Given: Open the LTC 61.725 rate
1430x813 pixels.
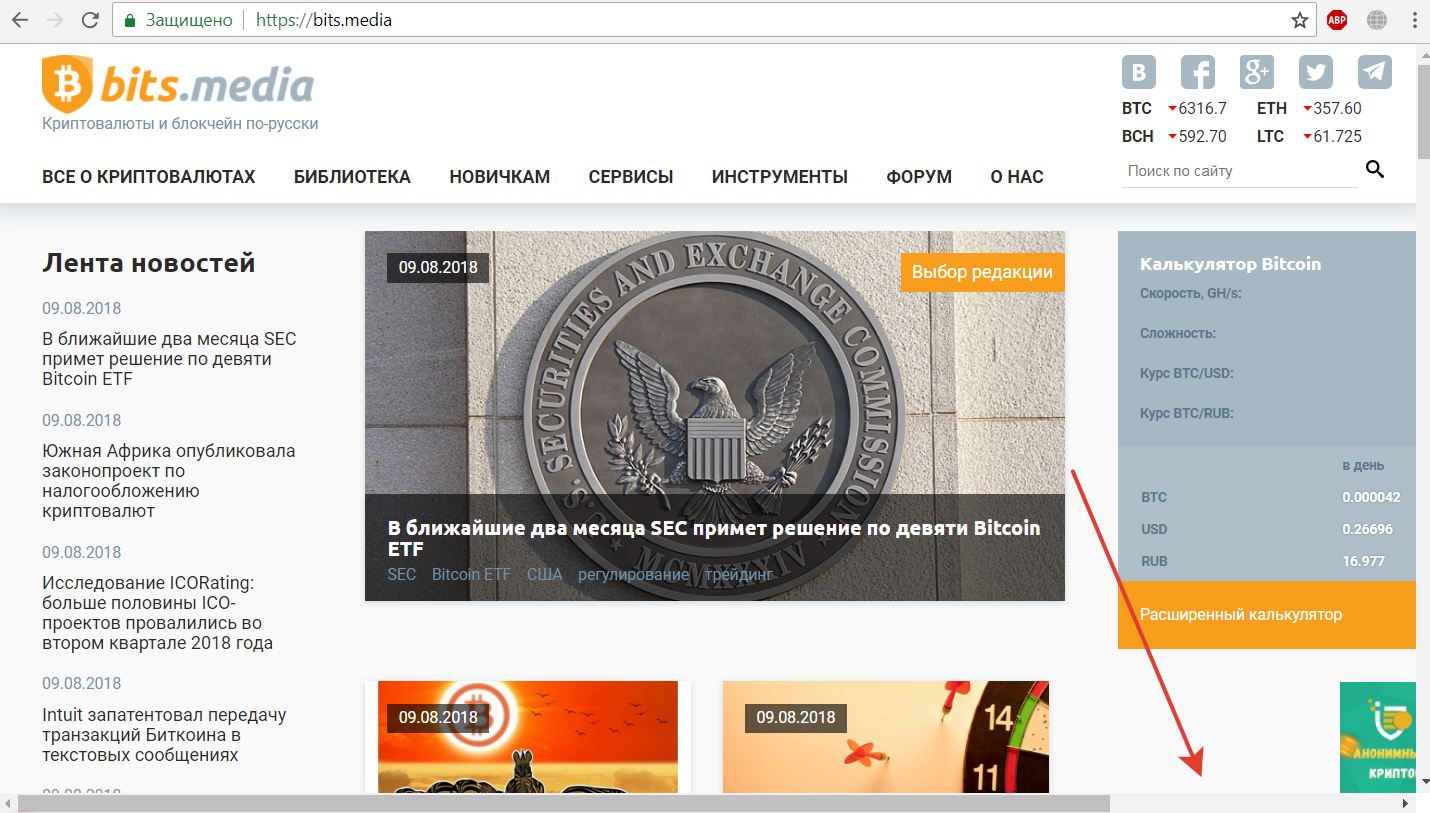Looking at the screenshot, I should pyautogui.click(x=1309, y=136).
